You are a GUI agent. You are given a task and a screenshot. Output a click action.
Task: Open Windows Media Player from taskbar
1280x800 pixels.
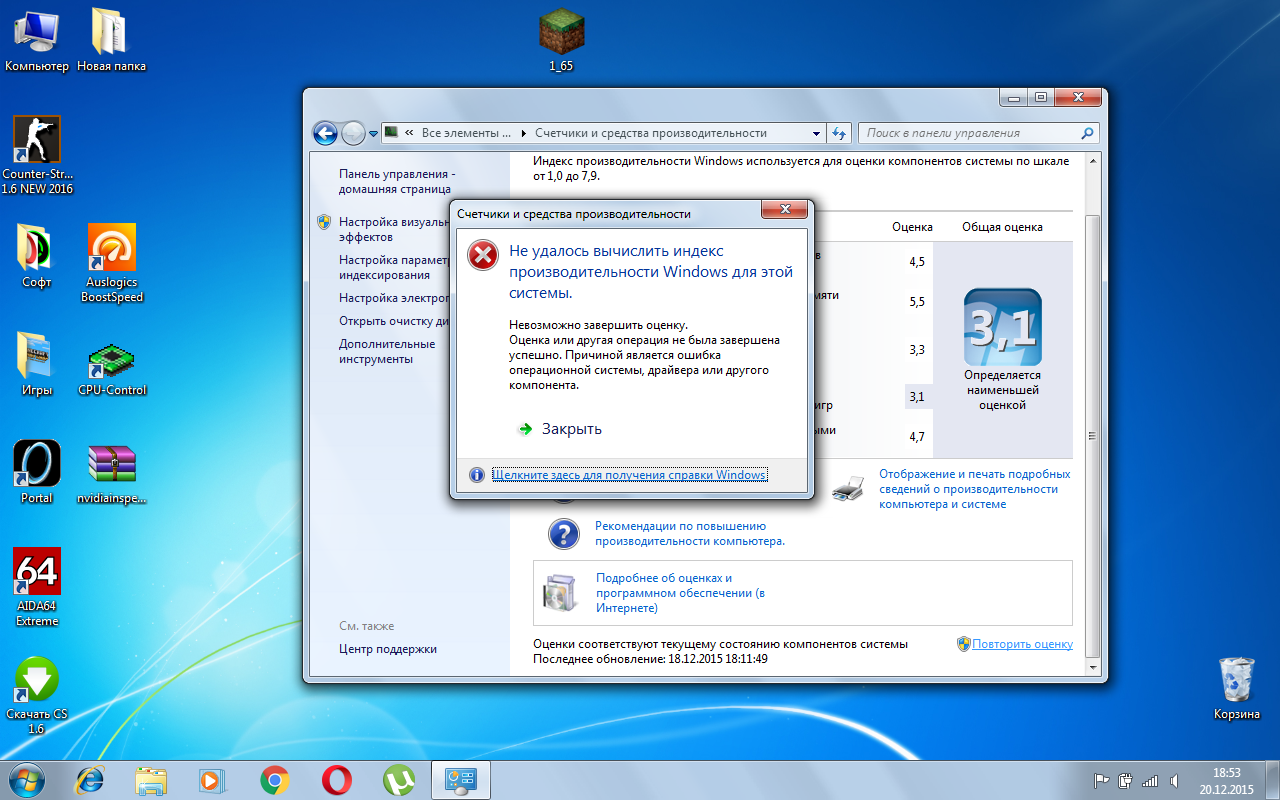[213, 780]
